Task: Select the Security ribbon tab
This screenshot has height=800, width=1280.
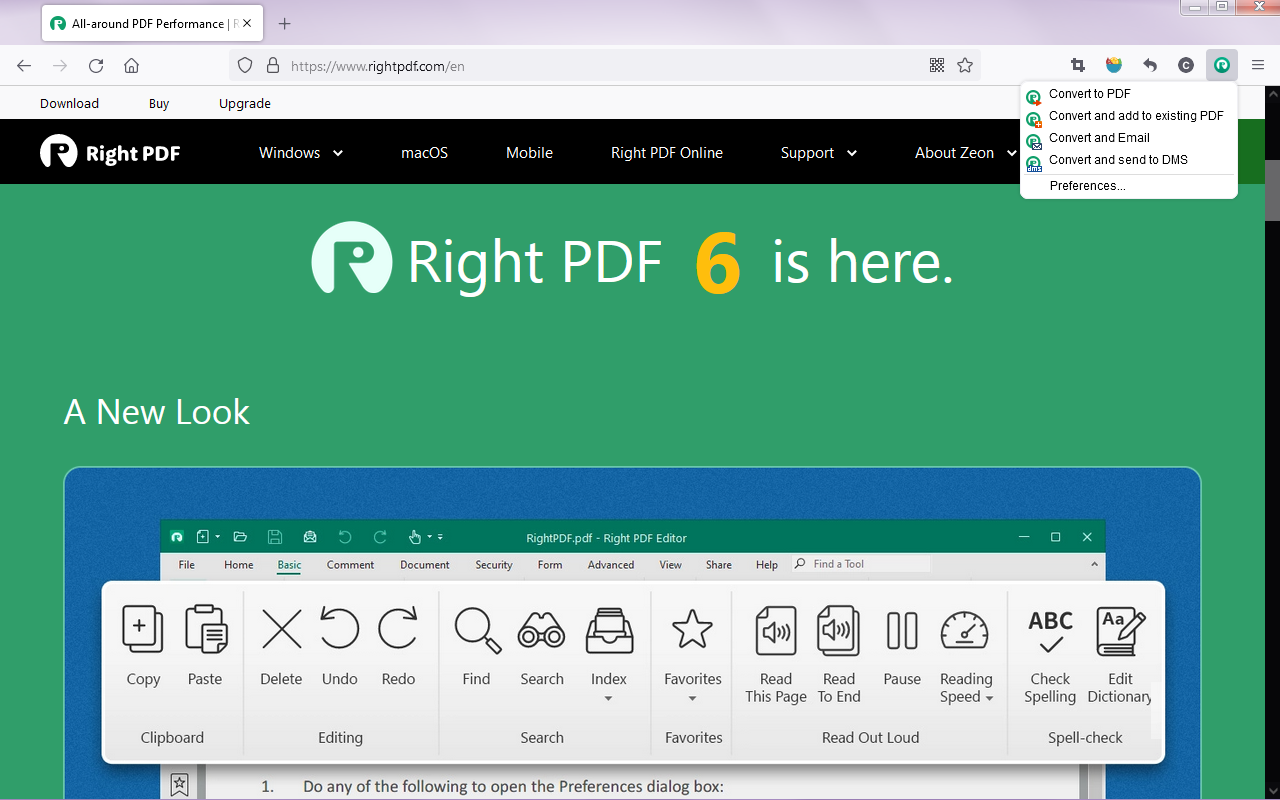Action: (x=494, y=565)
